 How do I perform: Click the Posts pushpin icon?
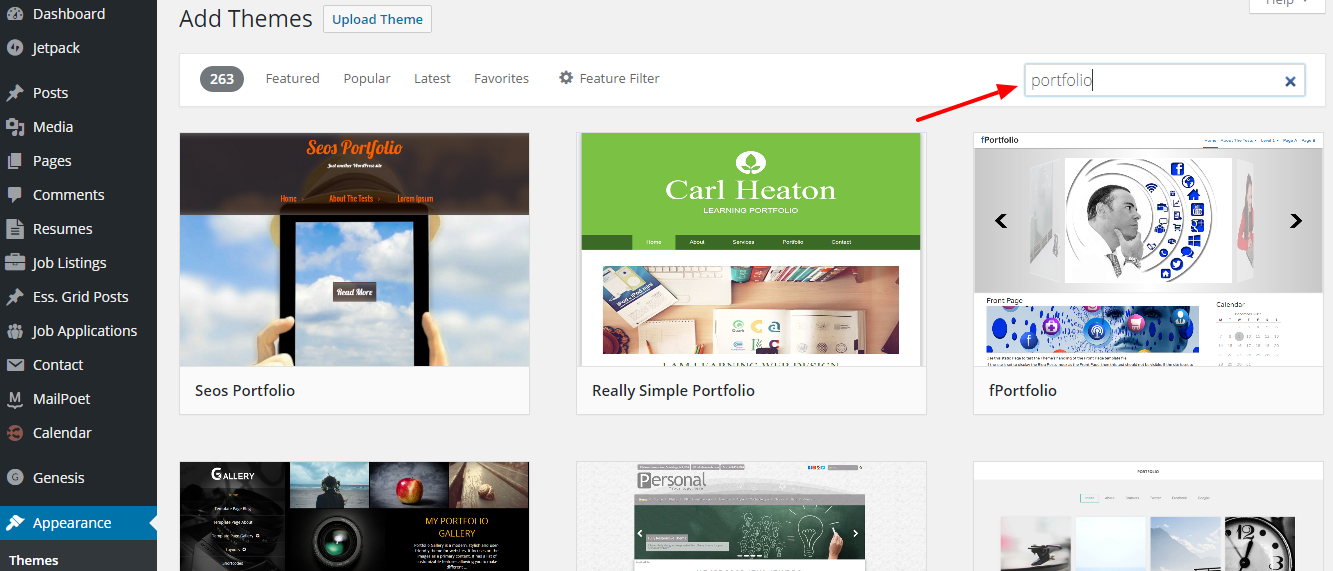(15, 93)
